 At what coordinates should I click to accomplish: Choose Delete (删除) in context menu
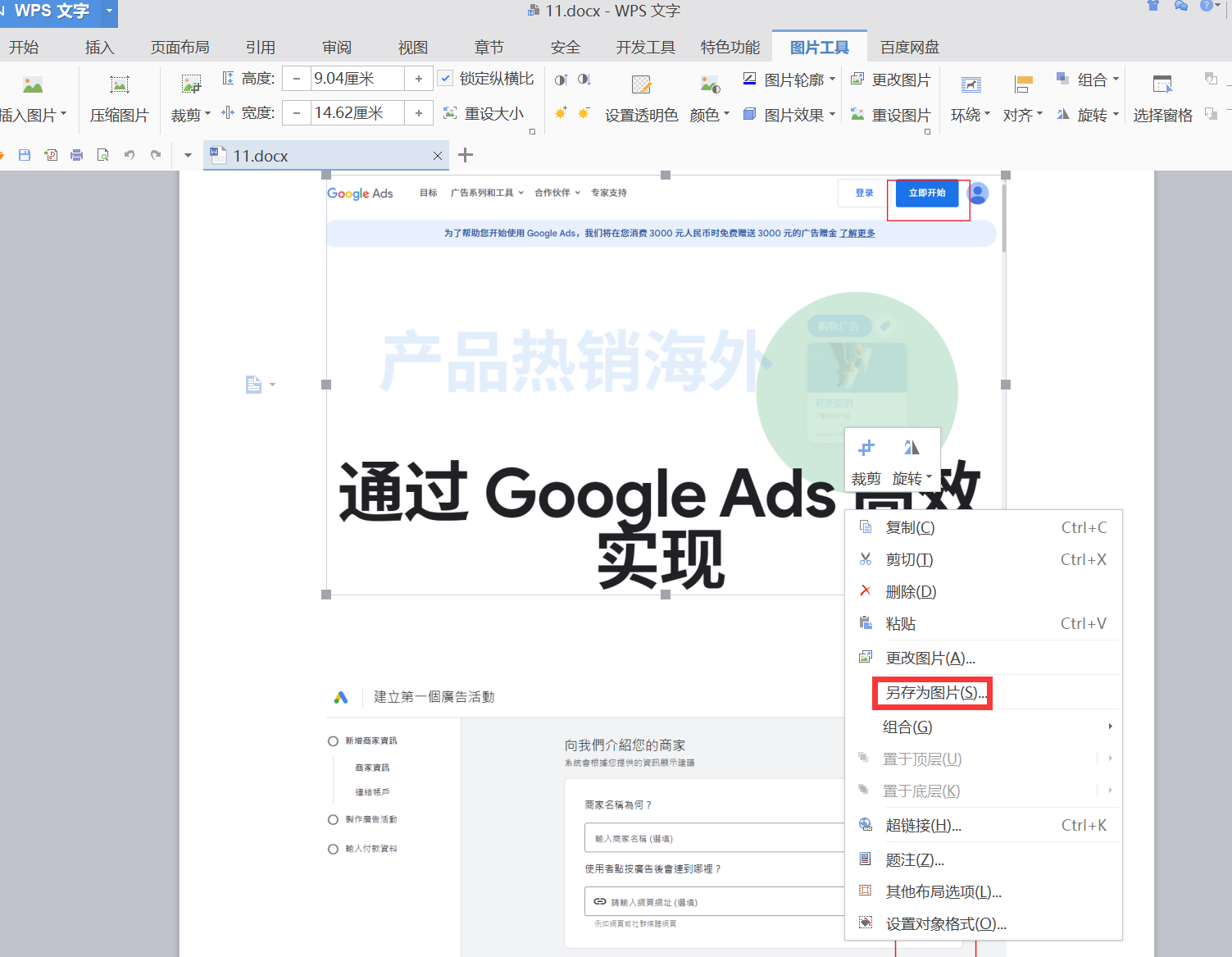pyautogui.click(x=984, y=591)
